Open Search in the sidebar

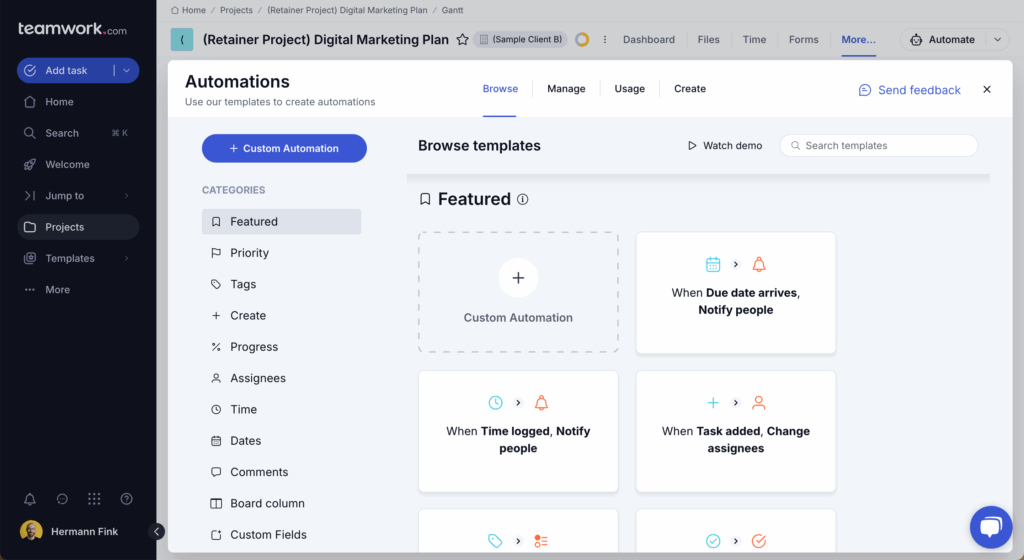(x=61, y=133)
